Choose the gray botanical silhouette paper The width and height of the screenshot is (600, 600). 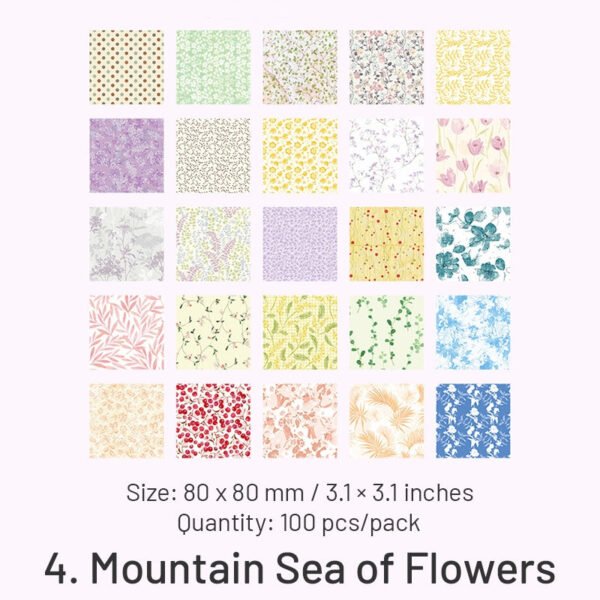point(127,244)
